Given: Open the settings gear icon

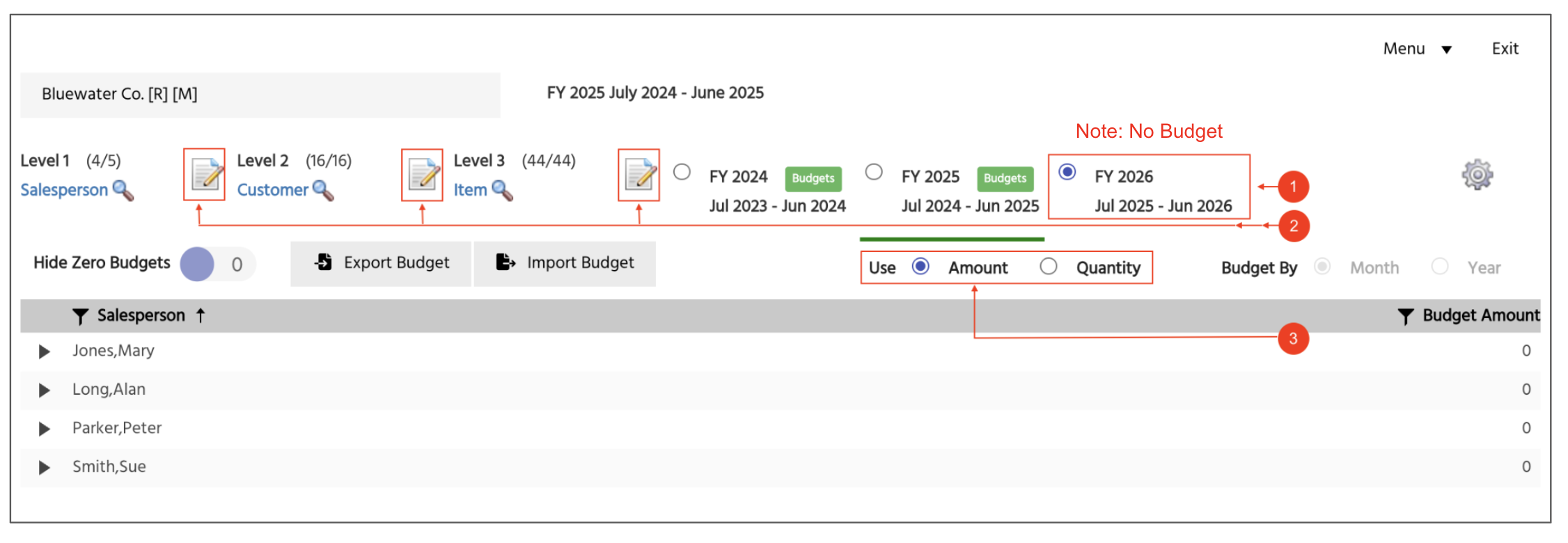Looking at the screenshot, I should click(x=1477, y=175).
